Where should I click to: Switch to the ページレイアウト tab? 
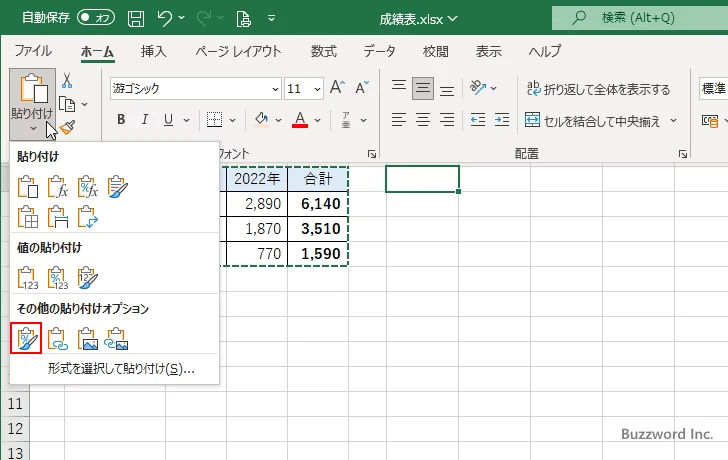[x=238, y=51]
